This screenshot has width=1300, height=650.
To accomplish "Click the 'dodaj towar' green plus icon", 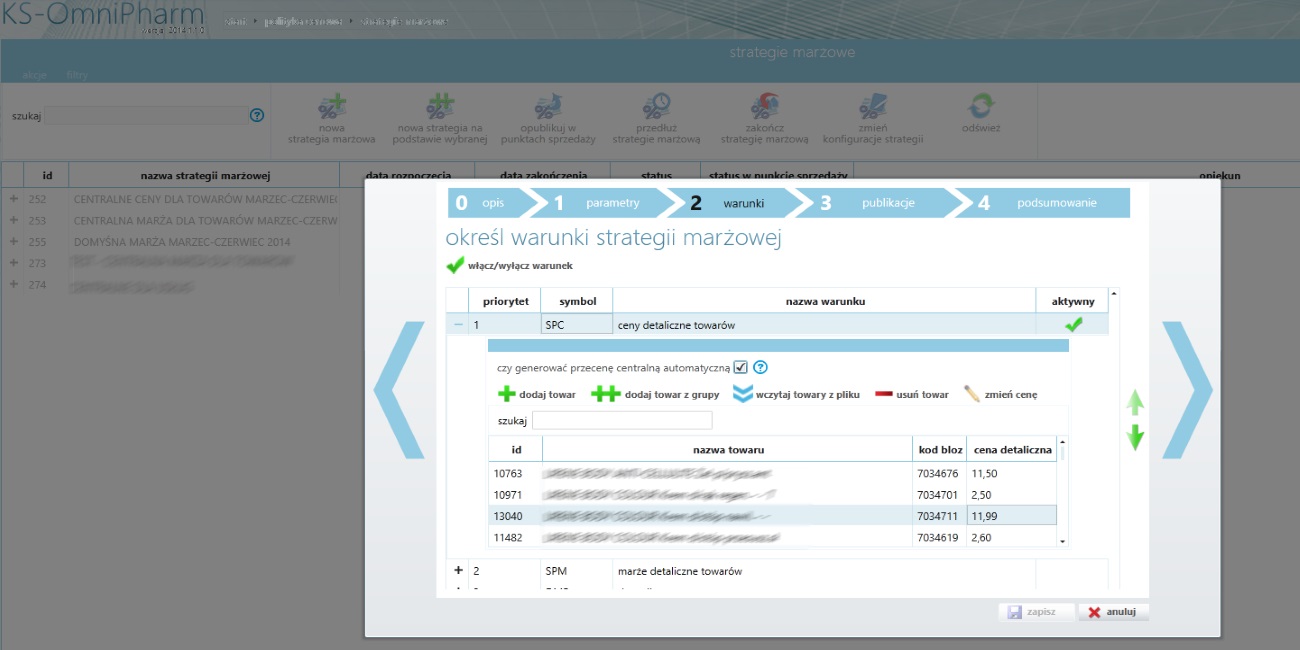I will coord(507,395).
